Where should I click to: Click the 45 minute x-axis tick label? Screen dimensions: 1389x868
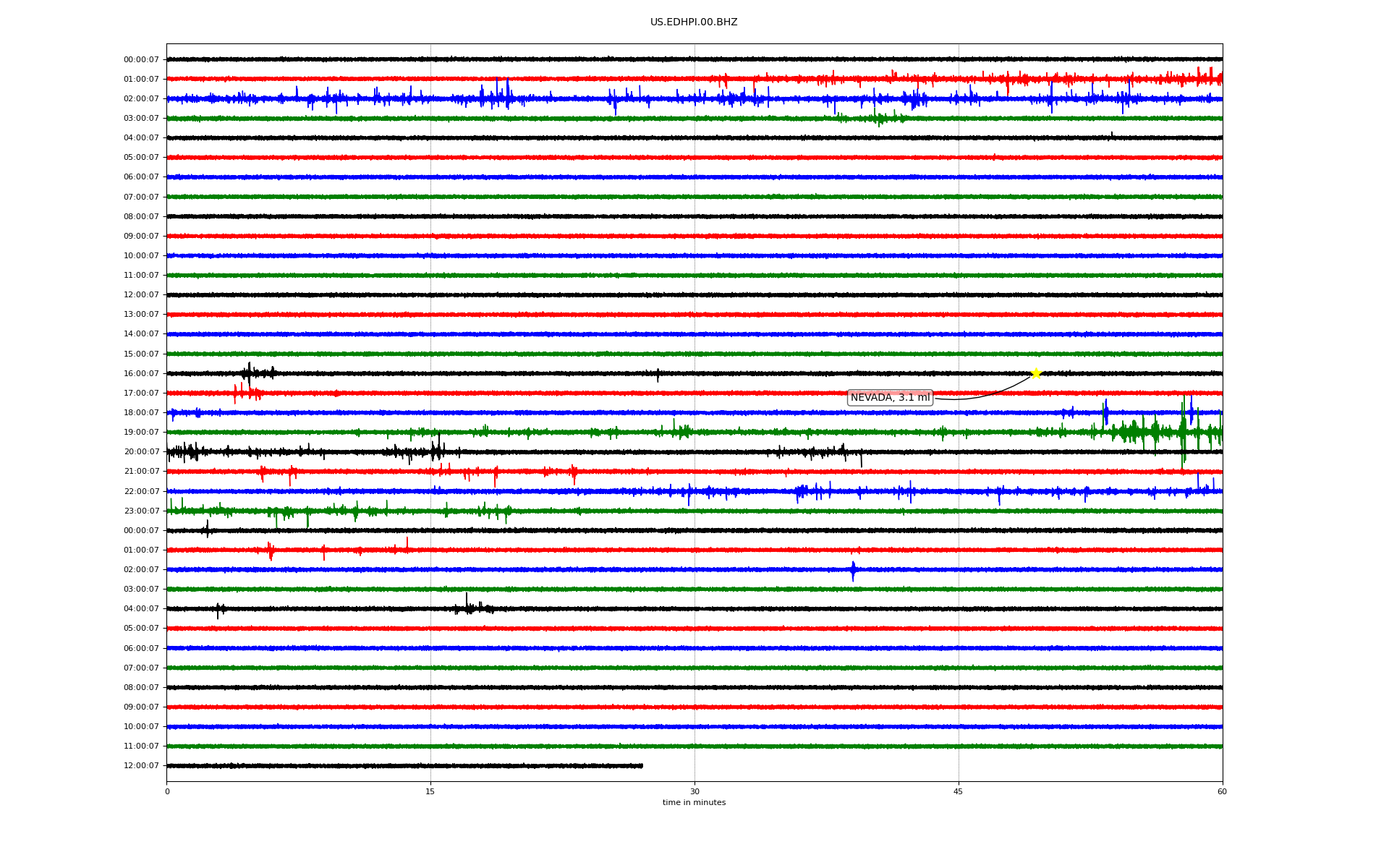(x=959, y=792)
